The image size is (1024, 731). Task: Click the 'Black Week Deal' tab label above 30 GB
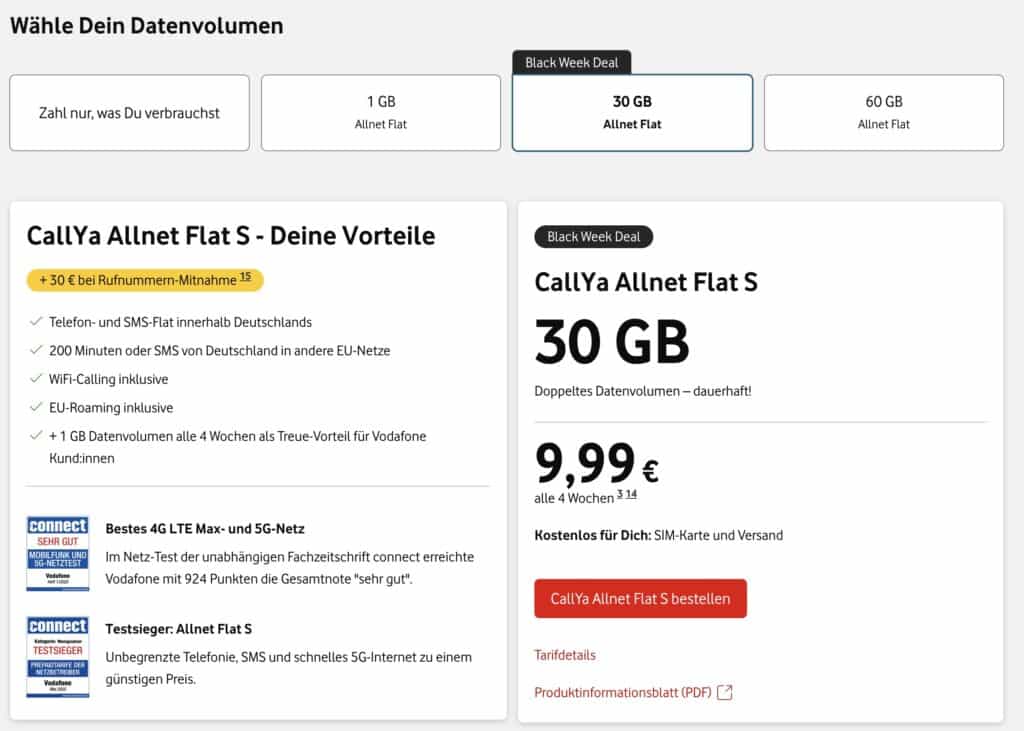pyautogui.click(x=572, y=62)
